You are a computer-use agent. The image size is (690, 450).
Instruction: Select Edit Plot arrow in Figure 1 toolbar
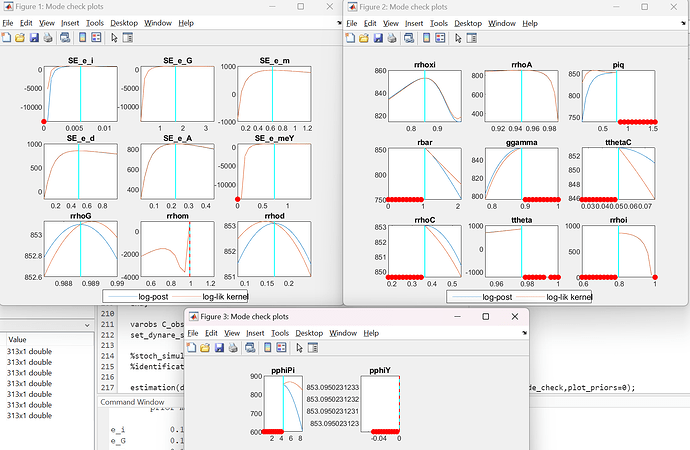[x=114, y=38]
